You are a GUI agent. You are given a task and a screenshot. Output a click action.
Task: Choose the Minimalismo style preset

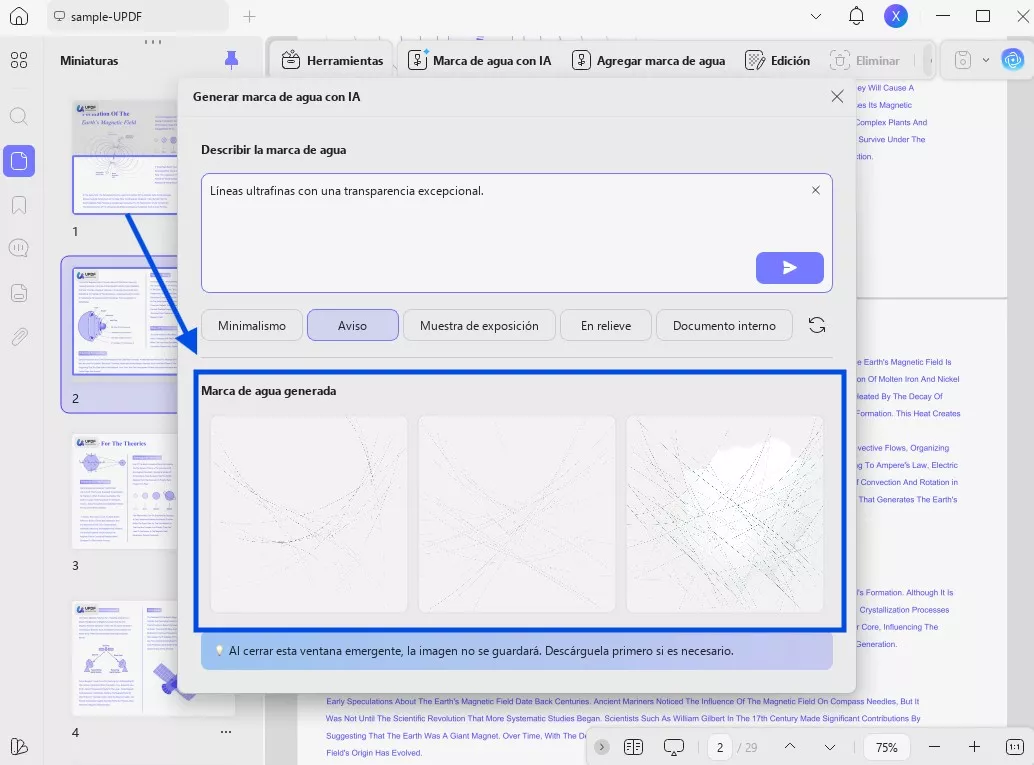(x=252, y=326)
